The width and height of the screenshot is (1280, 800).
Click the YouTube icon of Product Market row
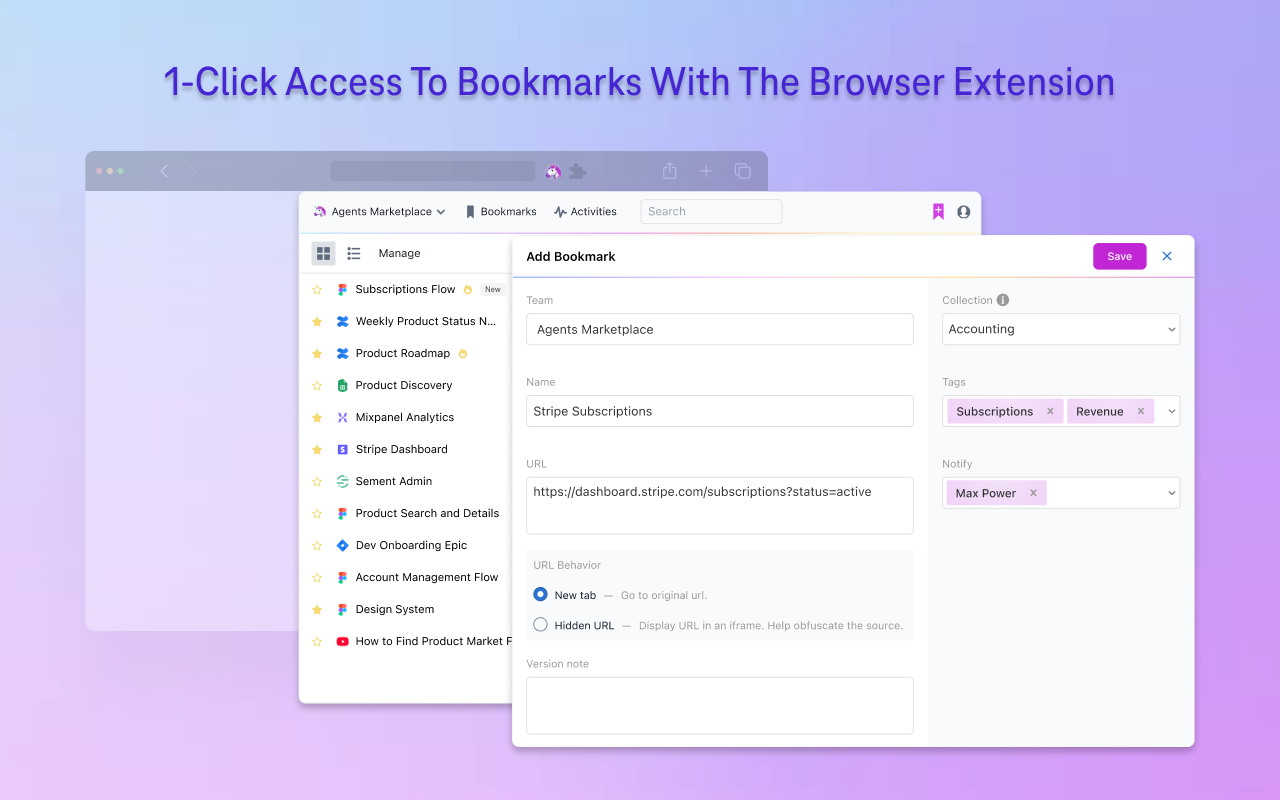(x=342, y=641)
